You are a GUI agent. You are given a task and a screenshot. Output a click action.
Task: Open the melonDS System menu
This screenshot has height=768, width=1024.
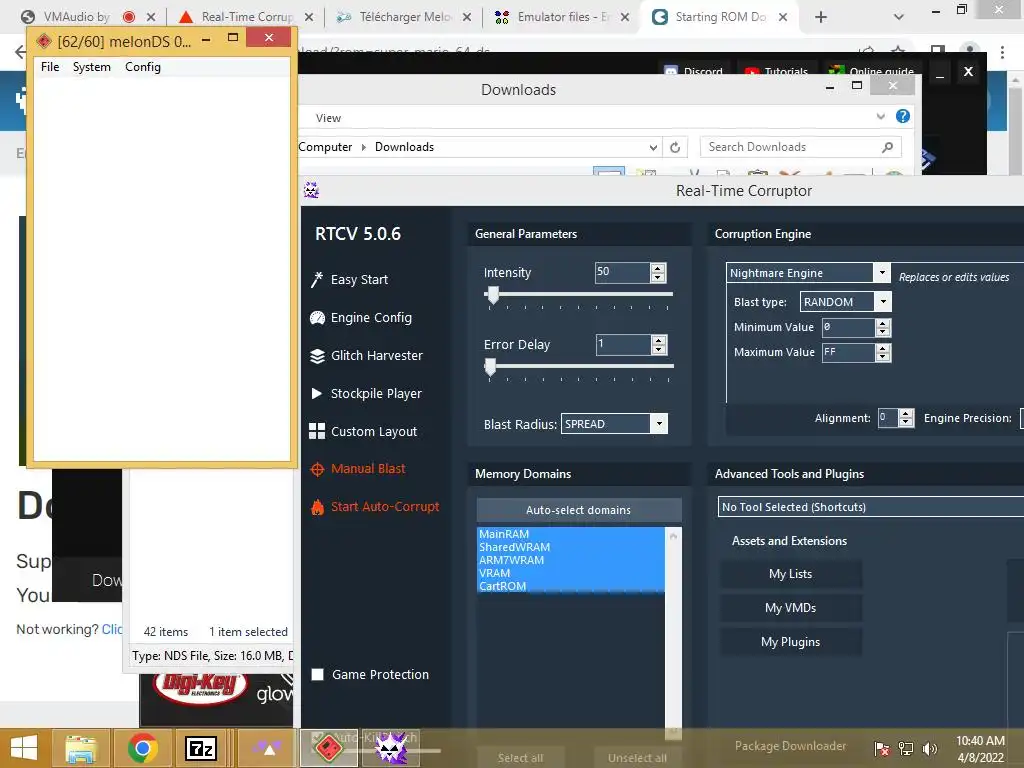coord(91,67)
